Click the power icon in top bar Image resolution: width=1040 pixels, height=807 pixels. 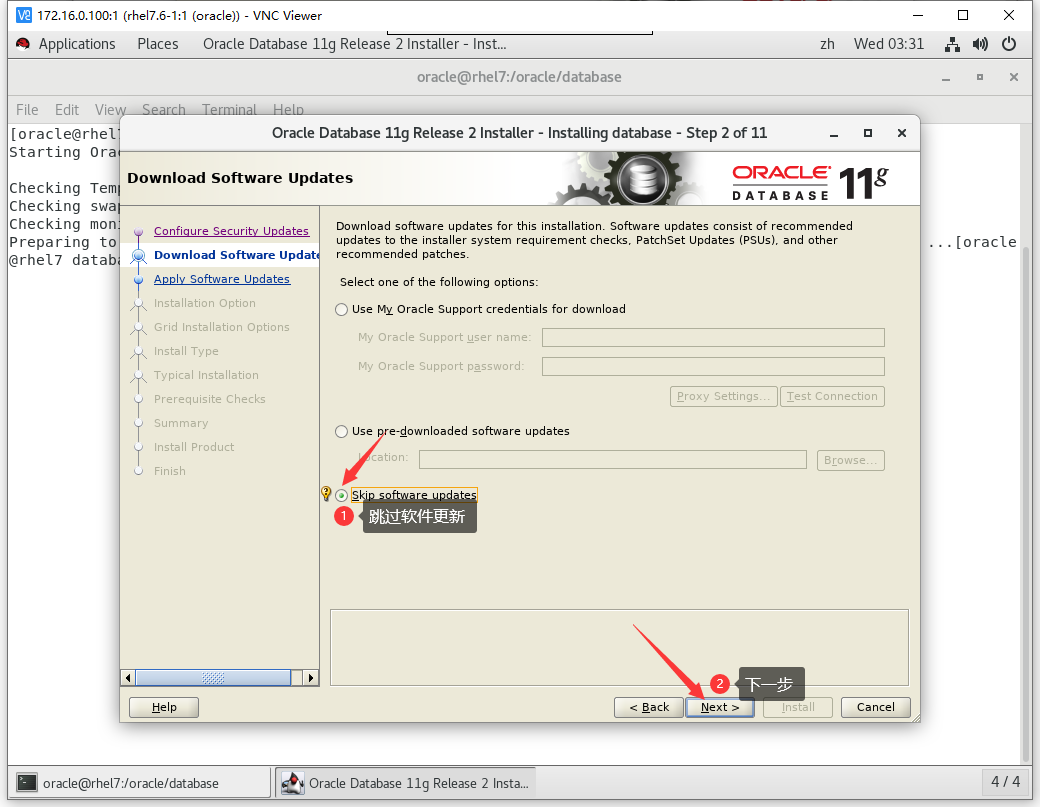pos(1009,44)
